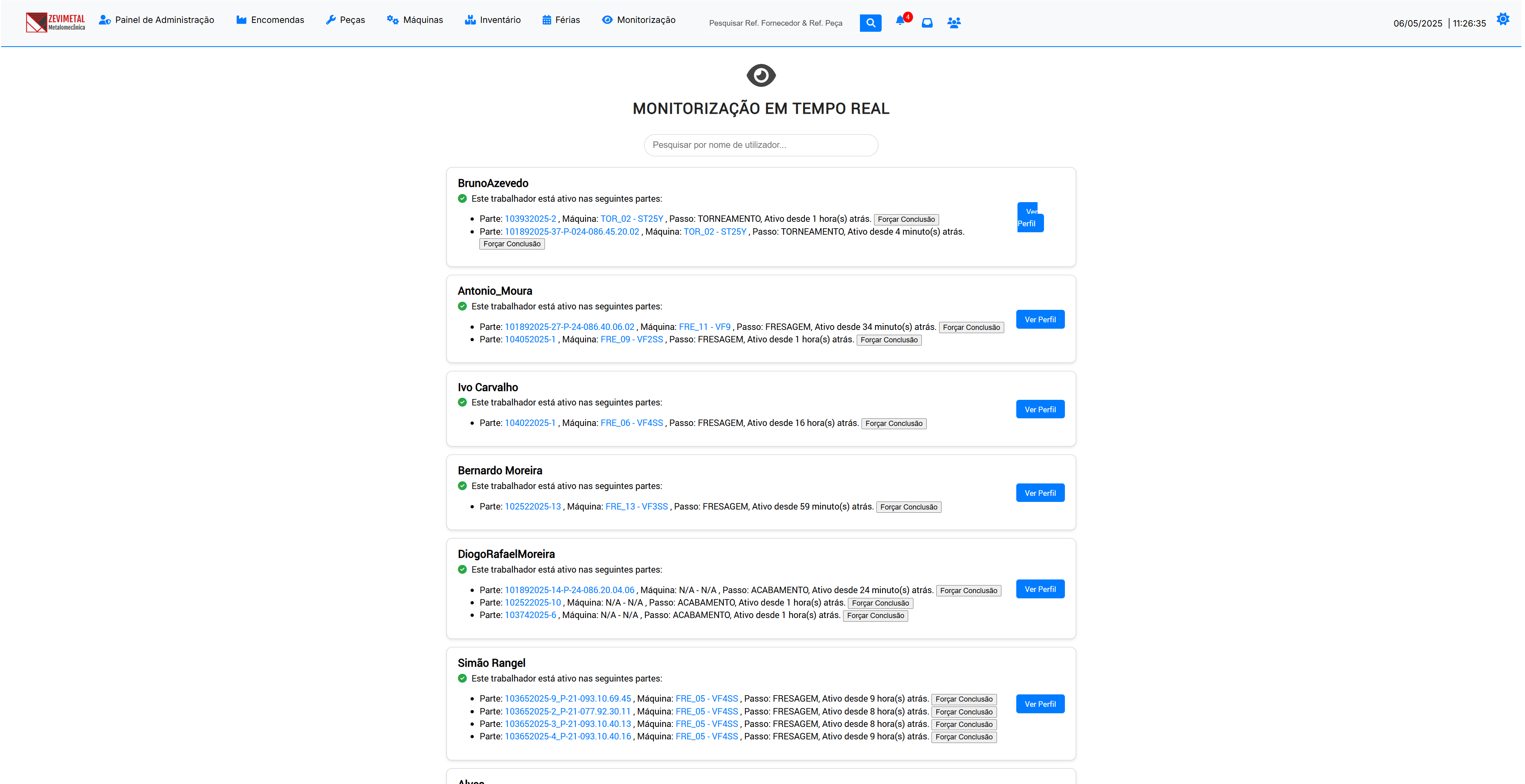Open part link 102522025-10

pos(533,603)
